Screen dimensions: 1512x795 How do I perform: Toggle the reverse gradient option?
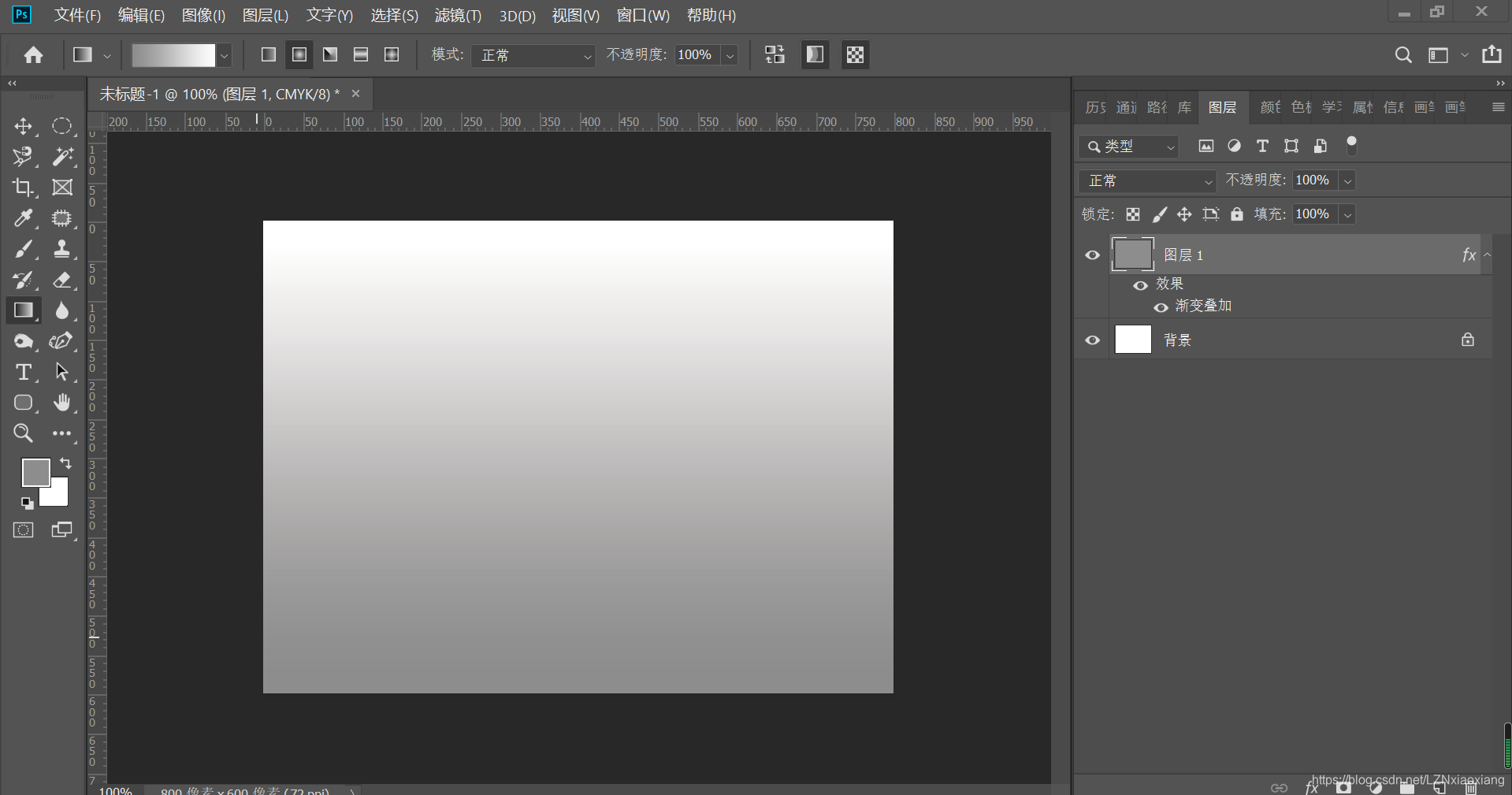click(775, 54)
